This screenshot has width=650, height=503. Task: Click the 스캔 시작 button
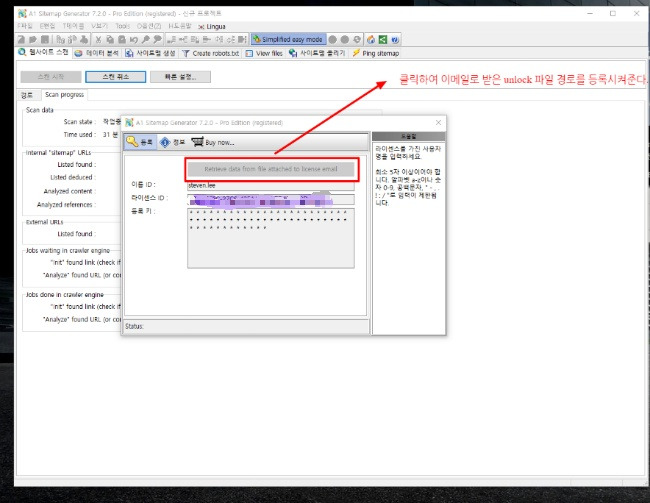tap(51, 77)
